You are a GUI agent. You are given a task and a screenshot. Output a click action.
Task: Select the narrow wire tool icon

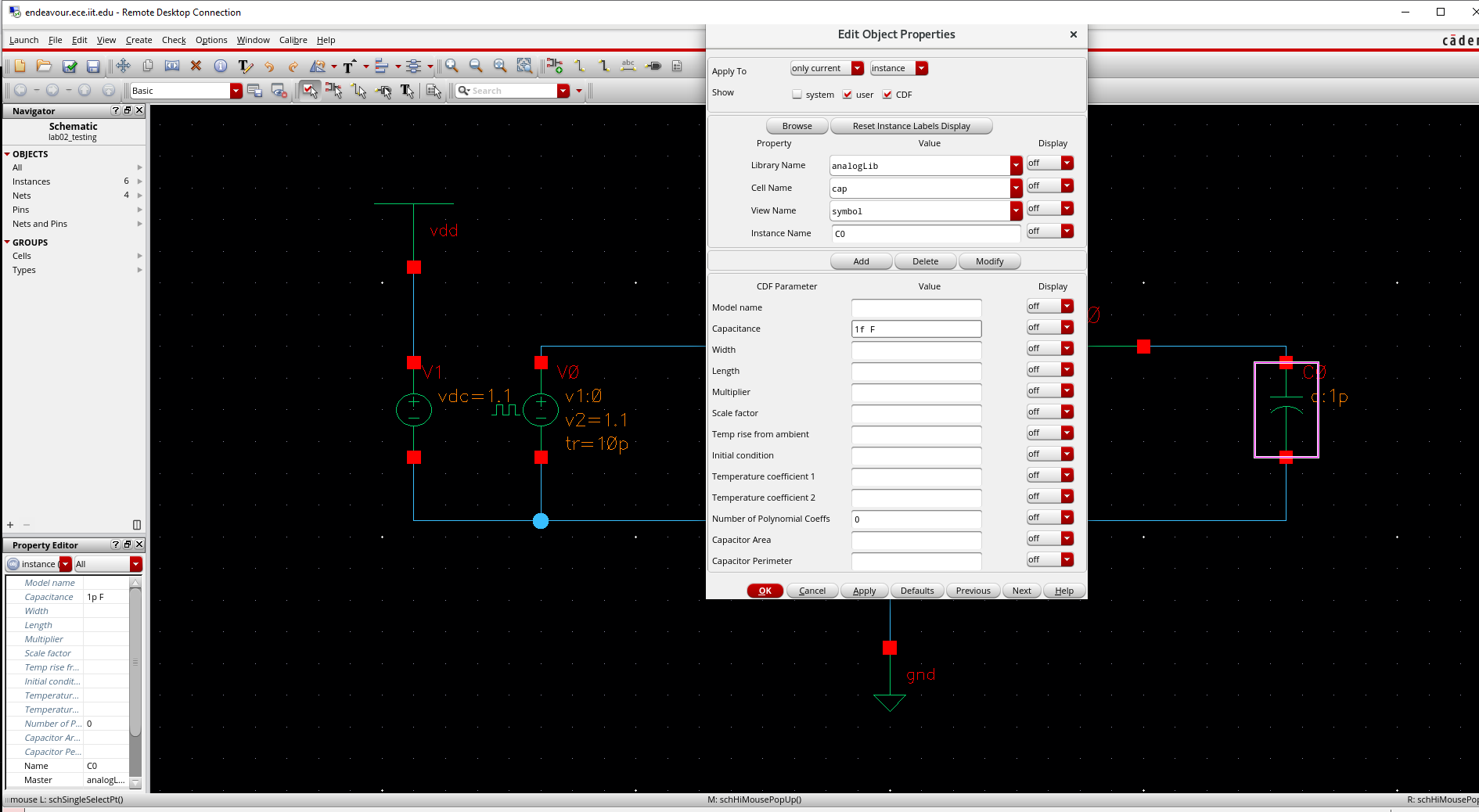coord(580,66)
